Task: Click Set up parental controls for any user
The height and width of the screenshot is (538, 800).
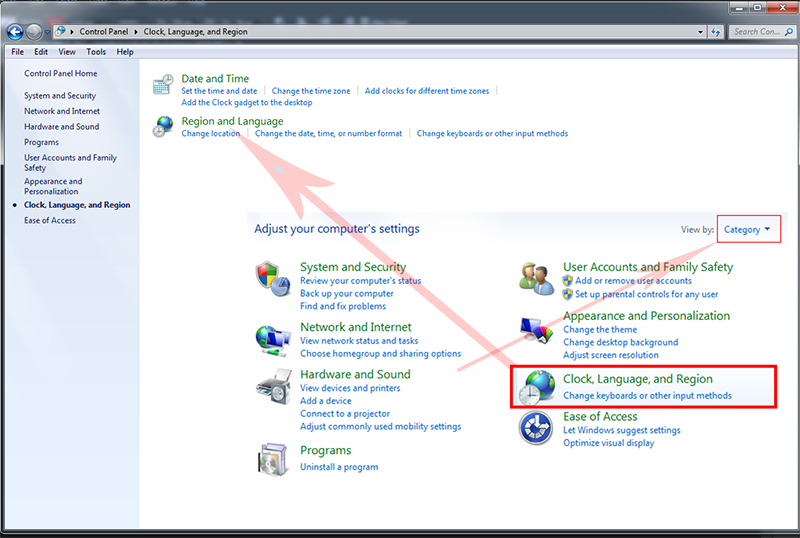Action: click(x=646, y=295)
